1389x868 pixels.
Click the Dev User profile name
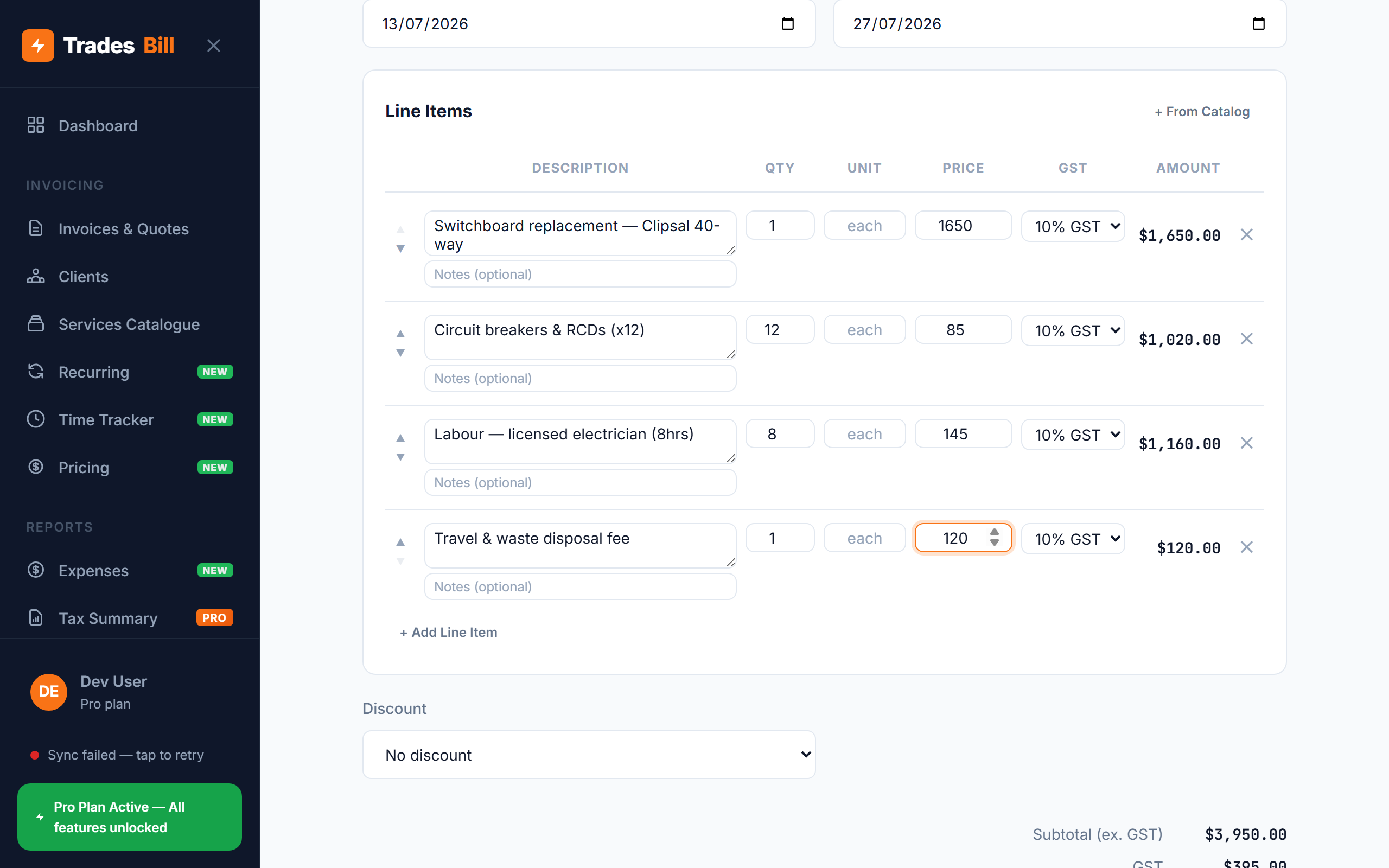tap(113, 681)
